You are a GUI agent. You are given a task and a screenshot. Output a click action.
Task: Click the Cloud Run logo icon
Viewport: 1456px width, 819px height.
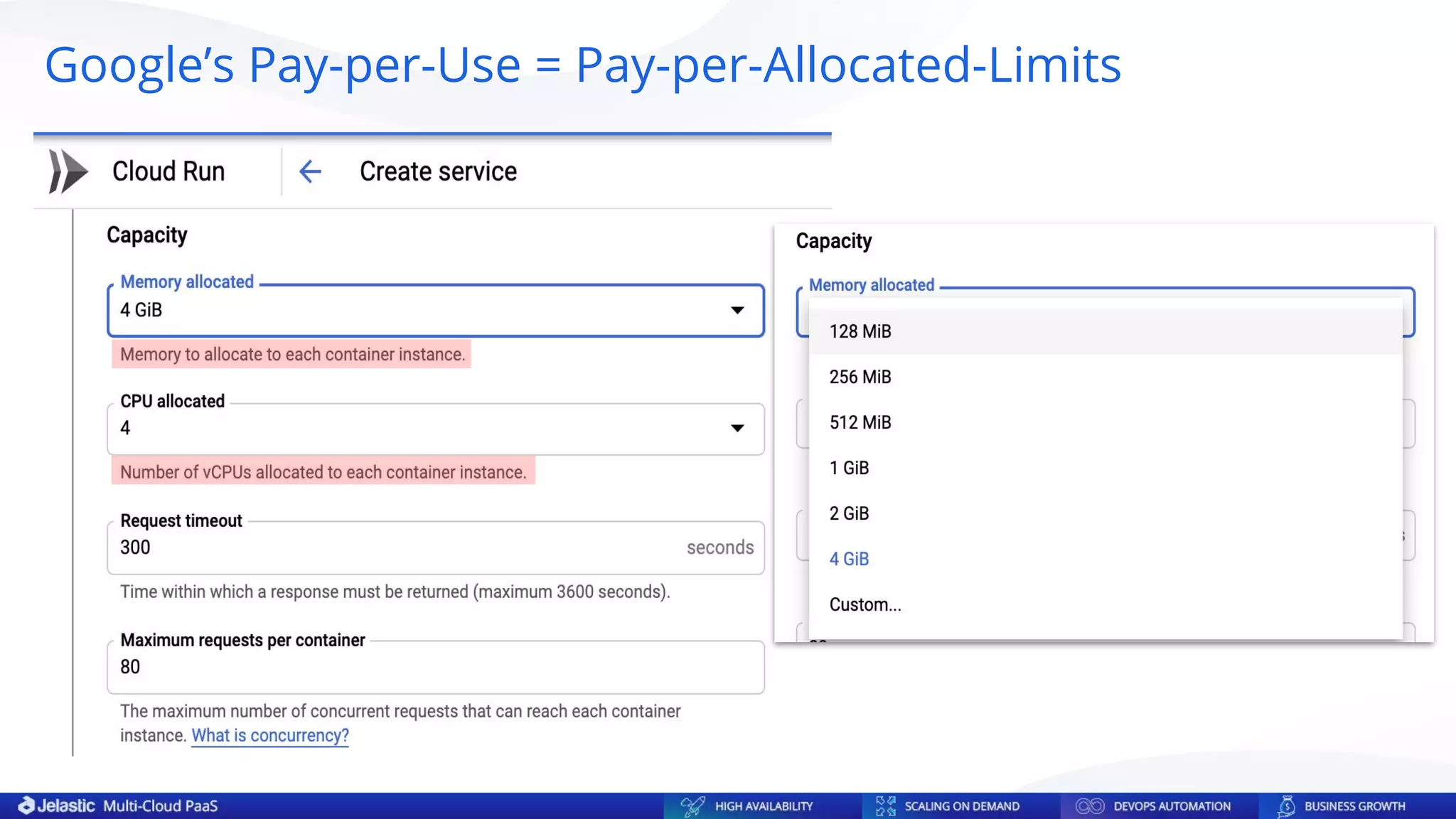68,171
